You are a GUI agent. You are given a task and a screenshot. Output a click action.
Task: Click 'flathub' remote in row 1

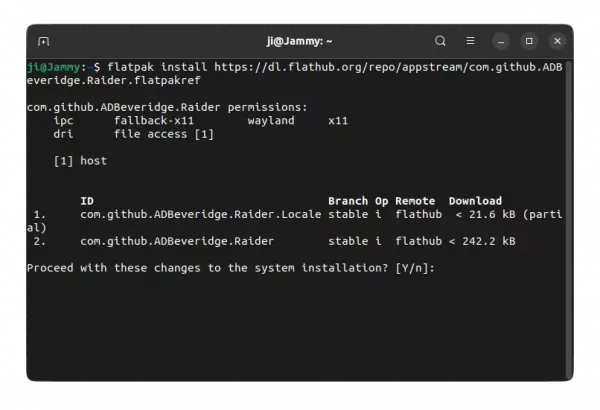point(419,214)
